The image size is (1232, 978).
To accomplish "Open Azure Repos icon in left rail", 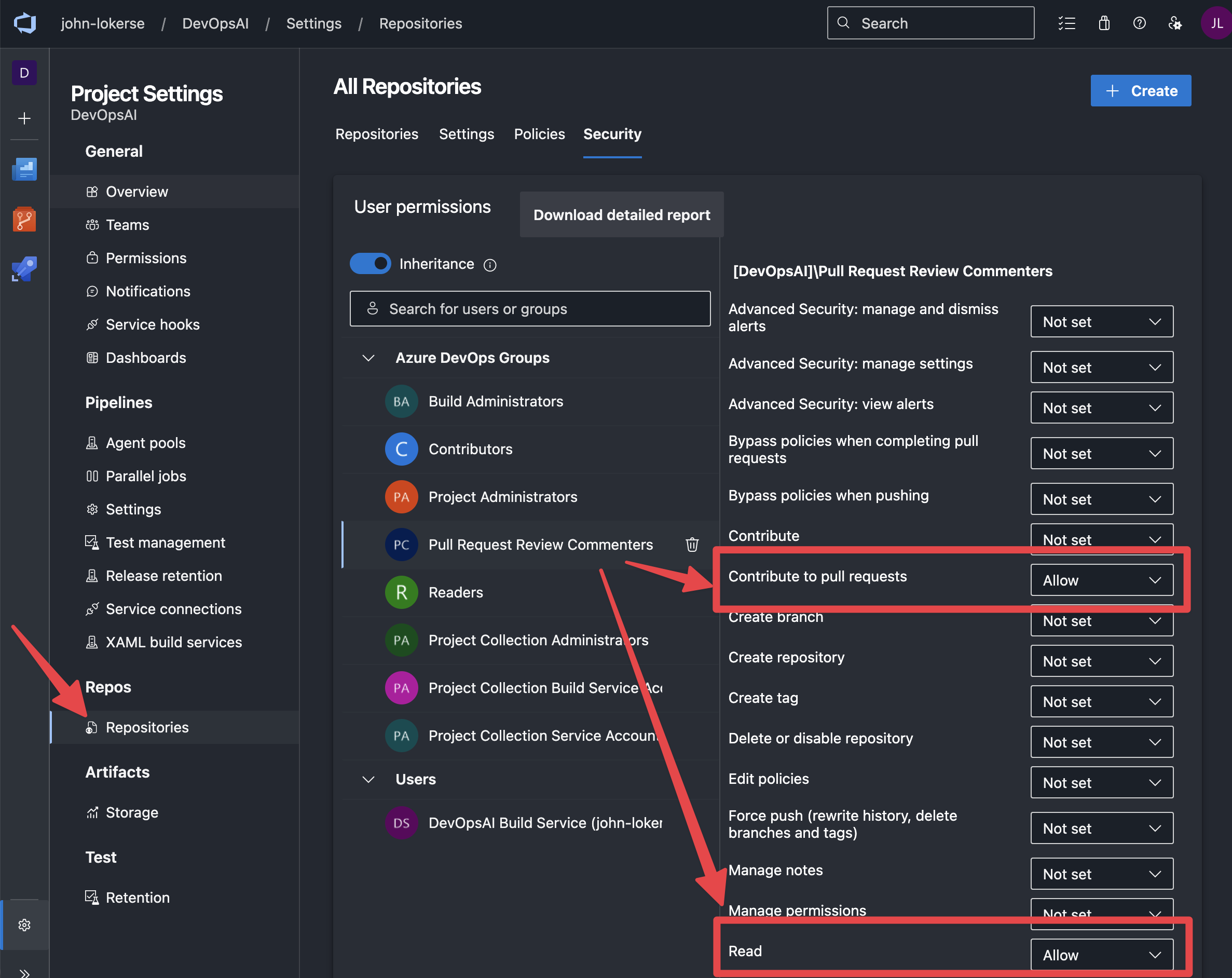I will click(x=24, y=220).
